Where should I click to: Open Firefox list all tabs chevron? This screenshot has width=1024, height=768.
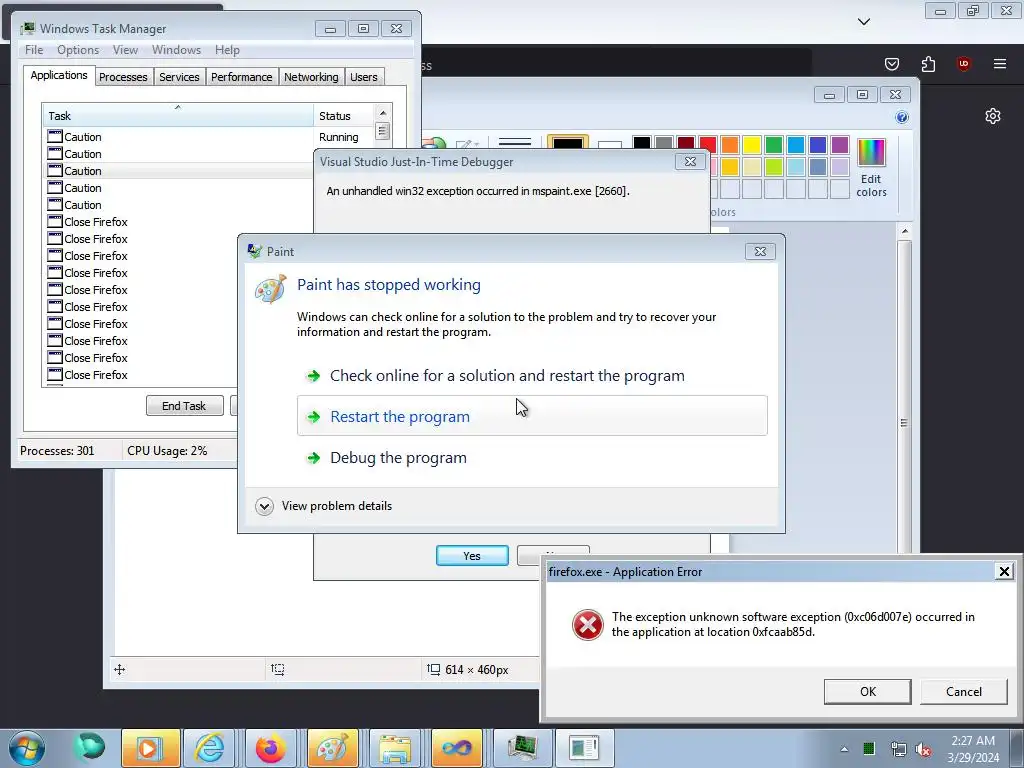(x=863, y=22)
